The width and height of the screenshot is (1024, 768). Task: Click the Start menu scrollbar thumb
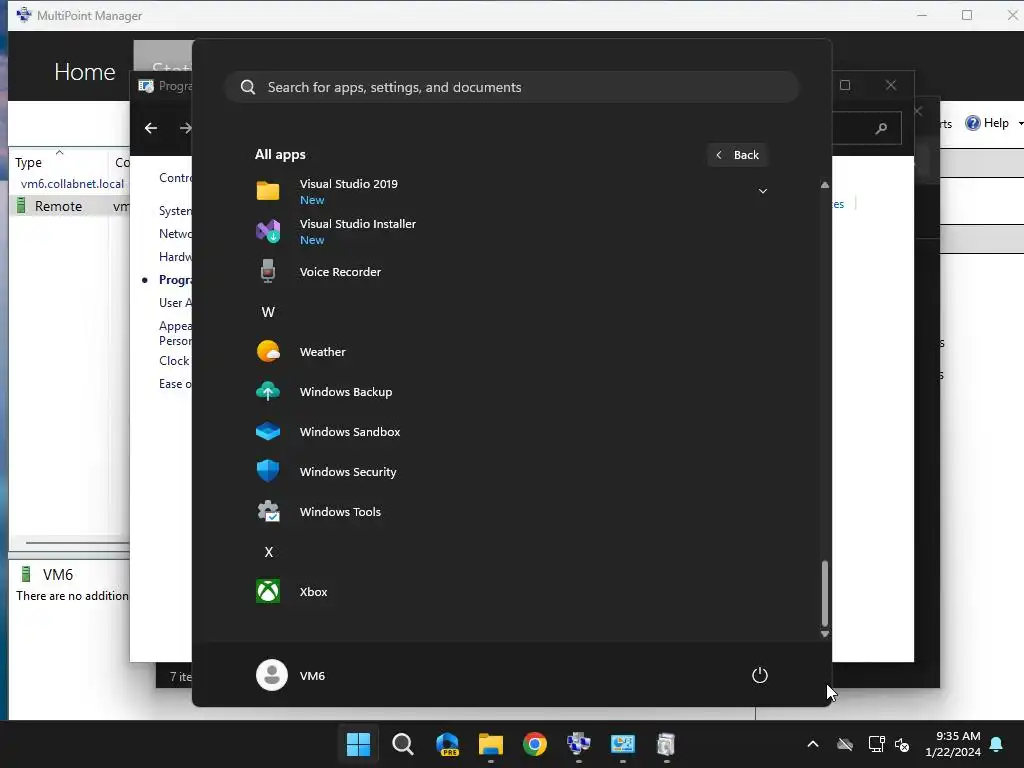coord(824,593)
